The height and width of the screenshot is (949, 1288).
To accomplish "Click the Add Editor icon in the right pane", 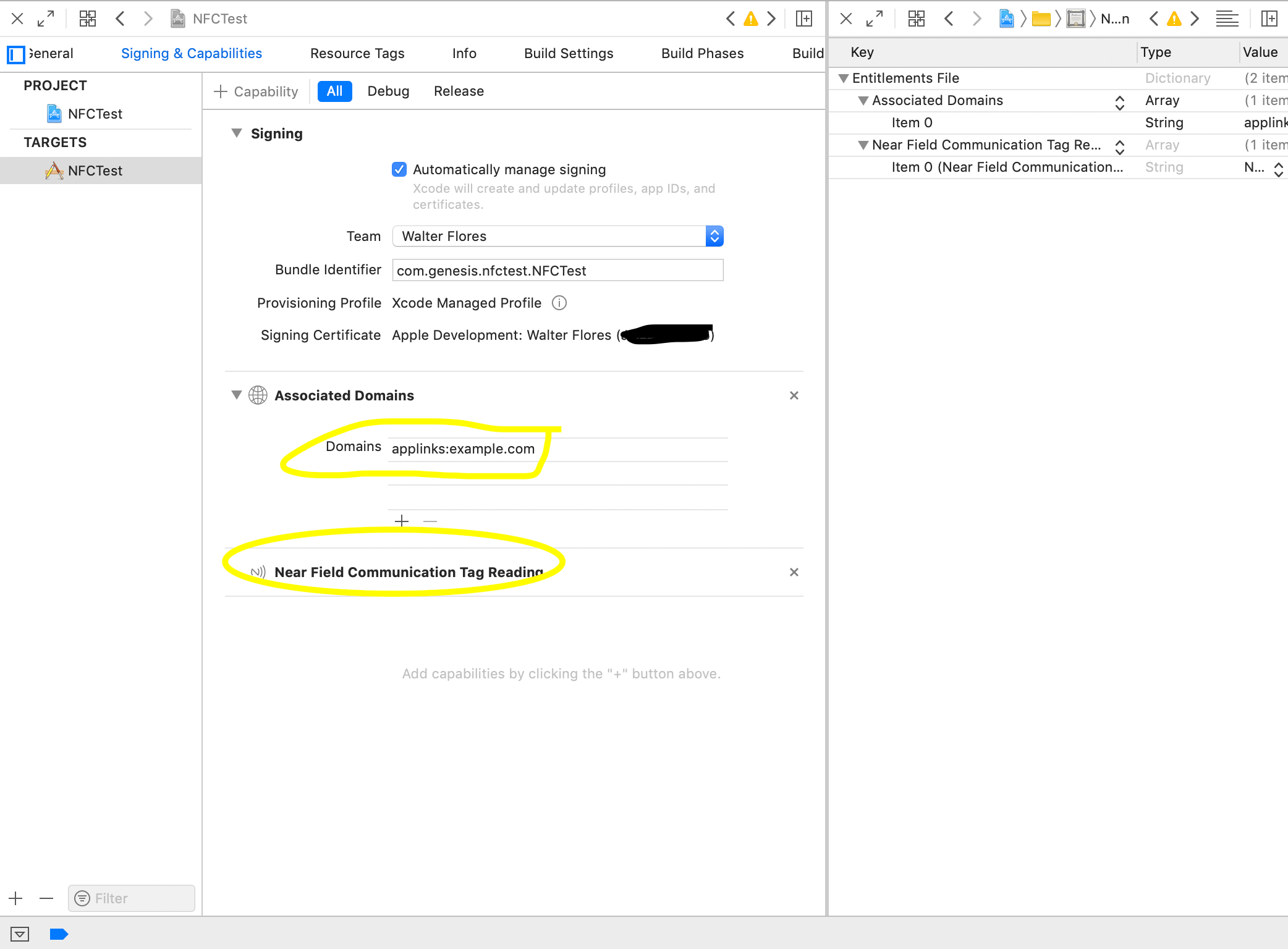I will 1268,19.
